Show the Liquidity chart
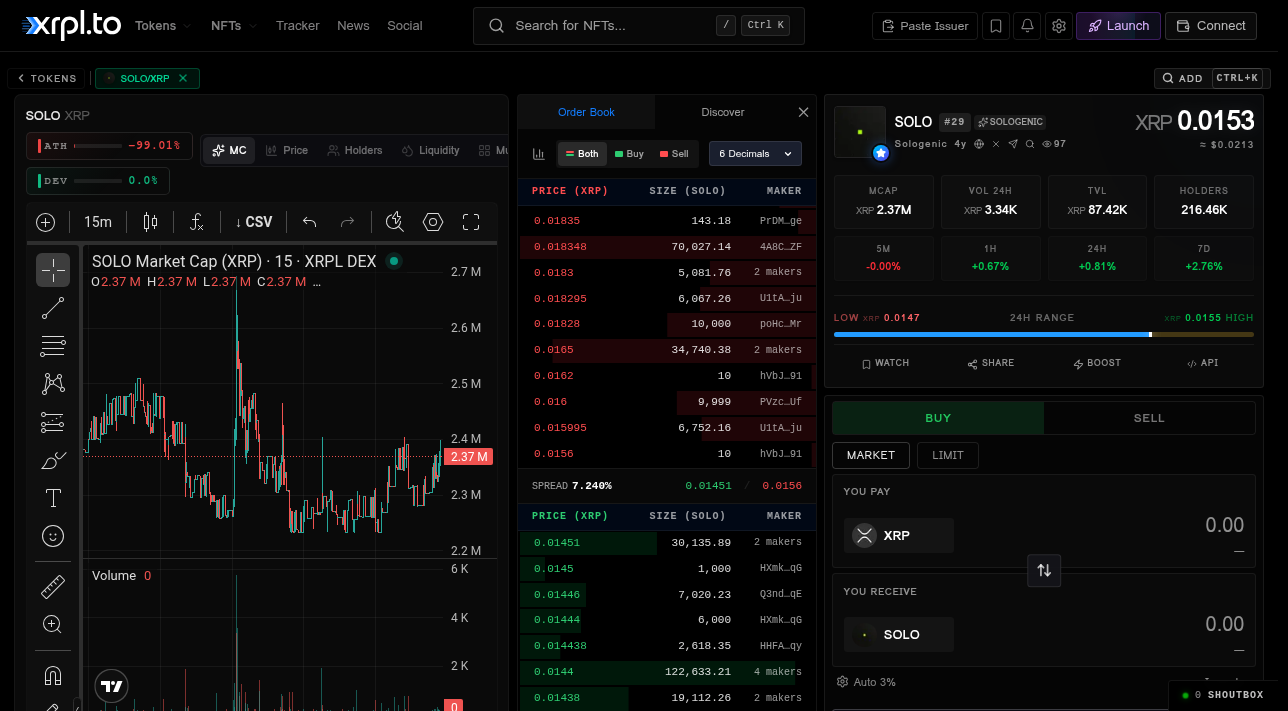 [x=431, y=151]
